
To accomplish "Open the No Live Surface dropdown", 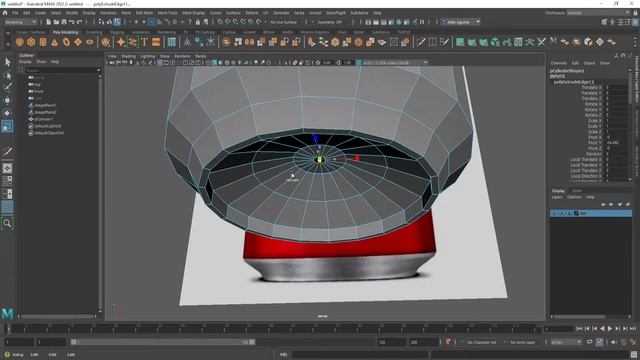I will 284,22.
